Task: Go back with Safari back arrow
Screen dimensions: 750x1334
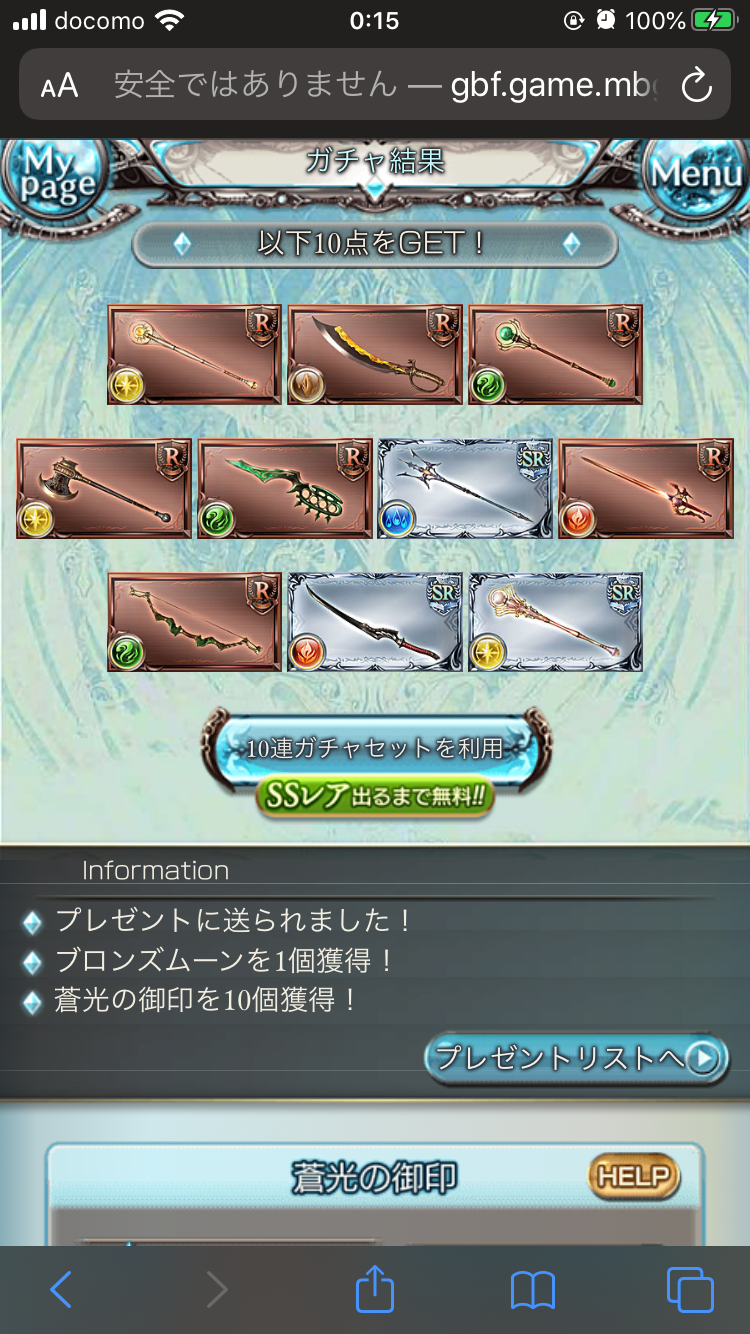Action: [61, 1290]
